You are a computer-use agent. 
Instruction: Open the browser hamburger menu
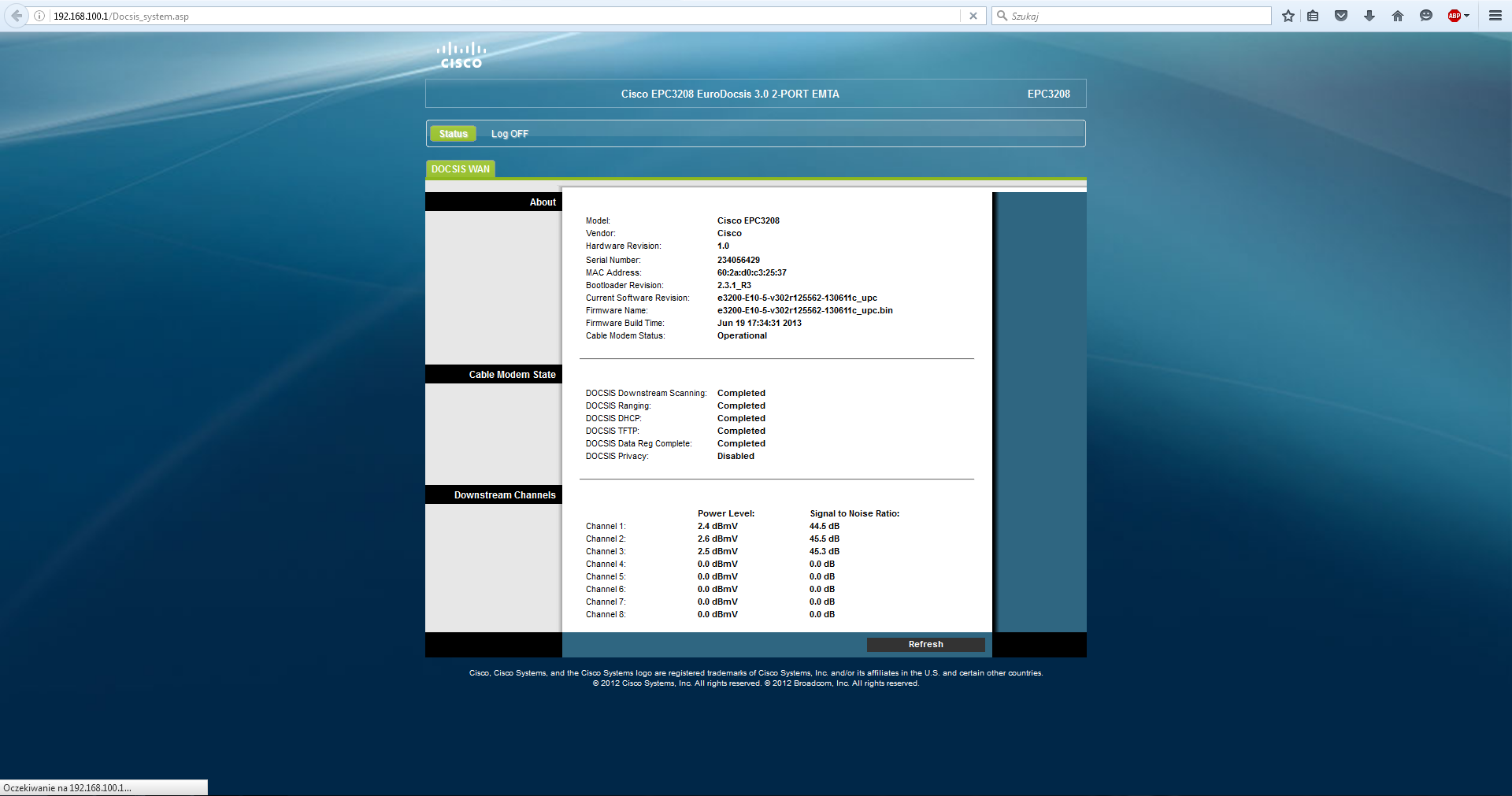coord(1495,16)
